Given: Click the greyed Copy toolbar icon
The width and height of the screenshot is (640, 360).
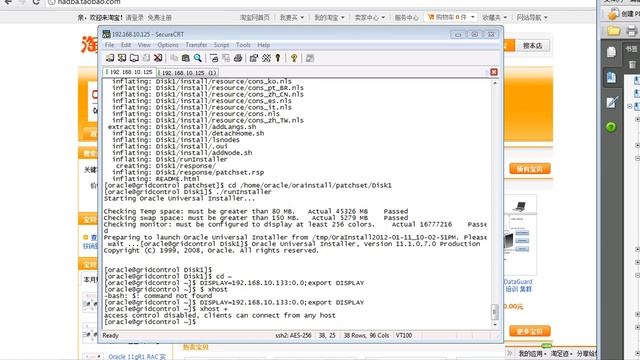Looking at the screenshot, I should click(x=174, y=58).
